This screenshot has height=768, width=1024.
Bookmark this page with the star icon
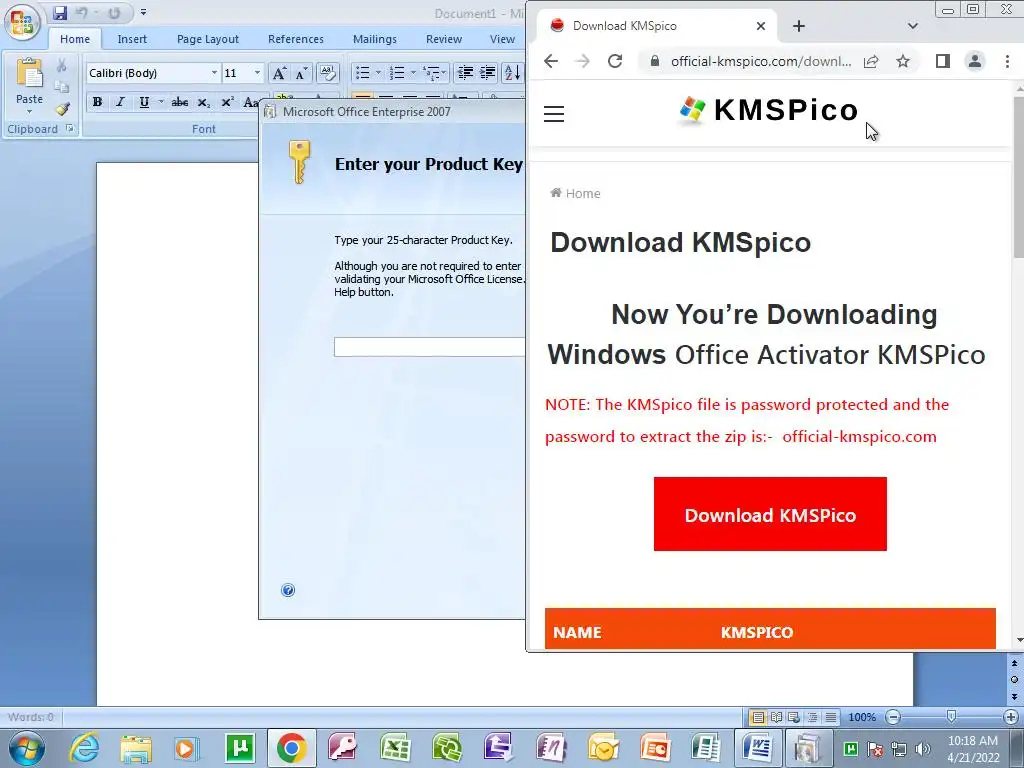(x=903, y=61)
